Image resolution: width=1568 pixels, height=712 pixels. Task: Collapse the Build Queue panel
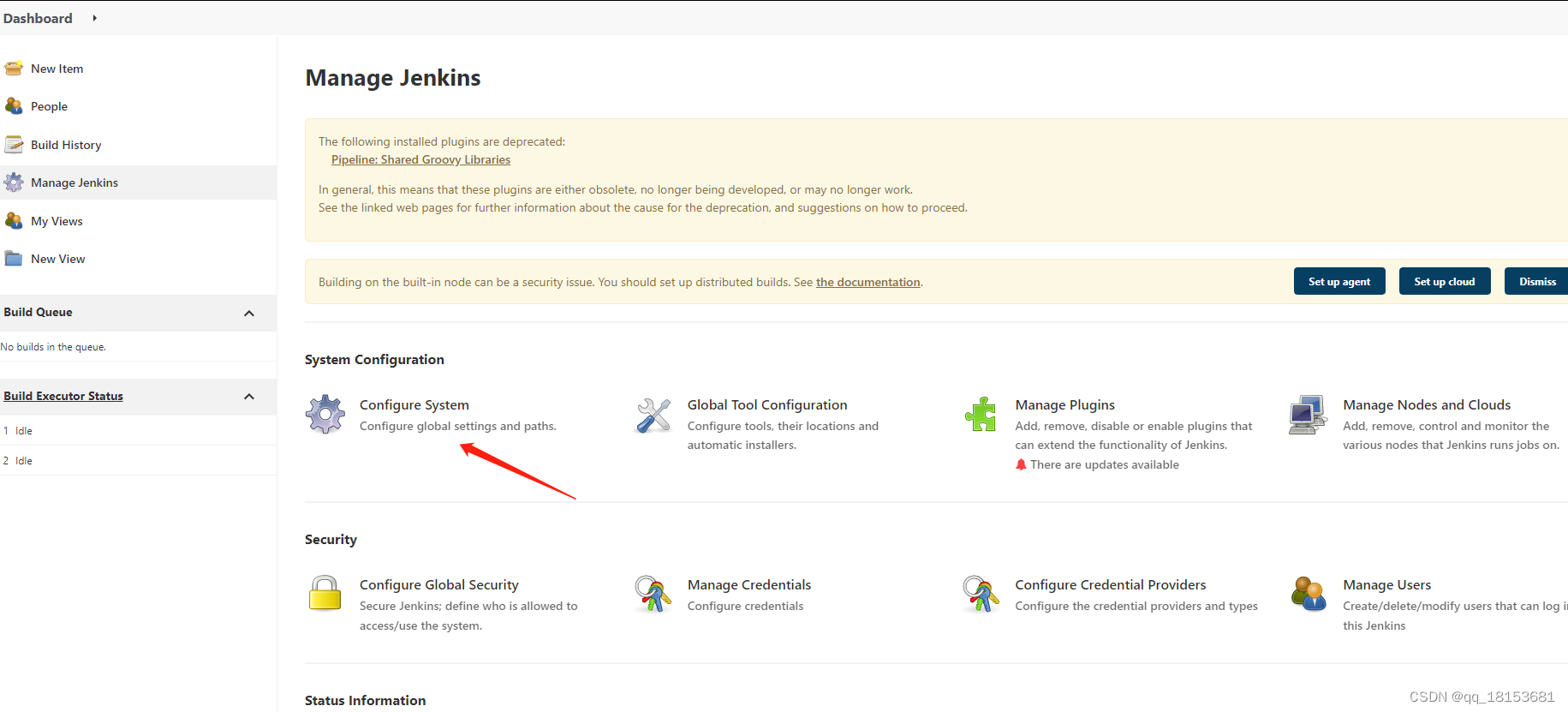[x=249, y=313]
